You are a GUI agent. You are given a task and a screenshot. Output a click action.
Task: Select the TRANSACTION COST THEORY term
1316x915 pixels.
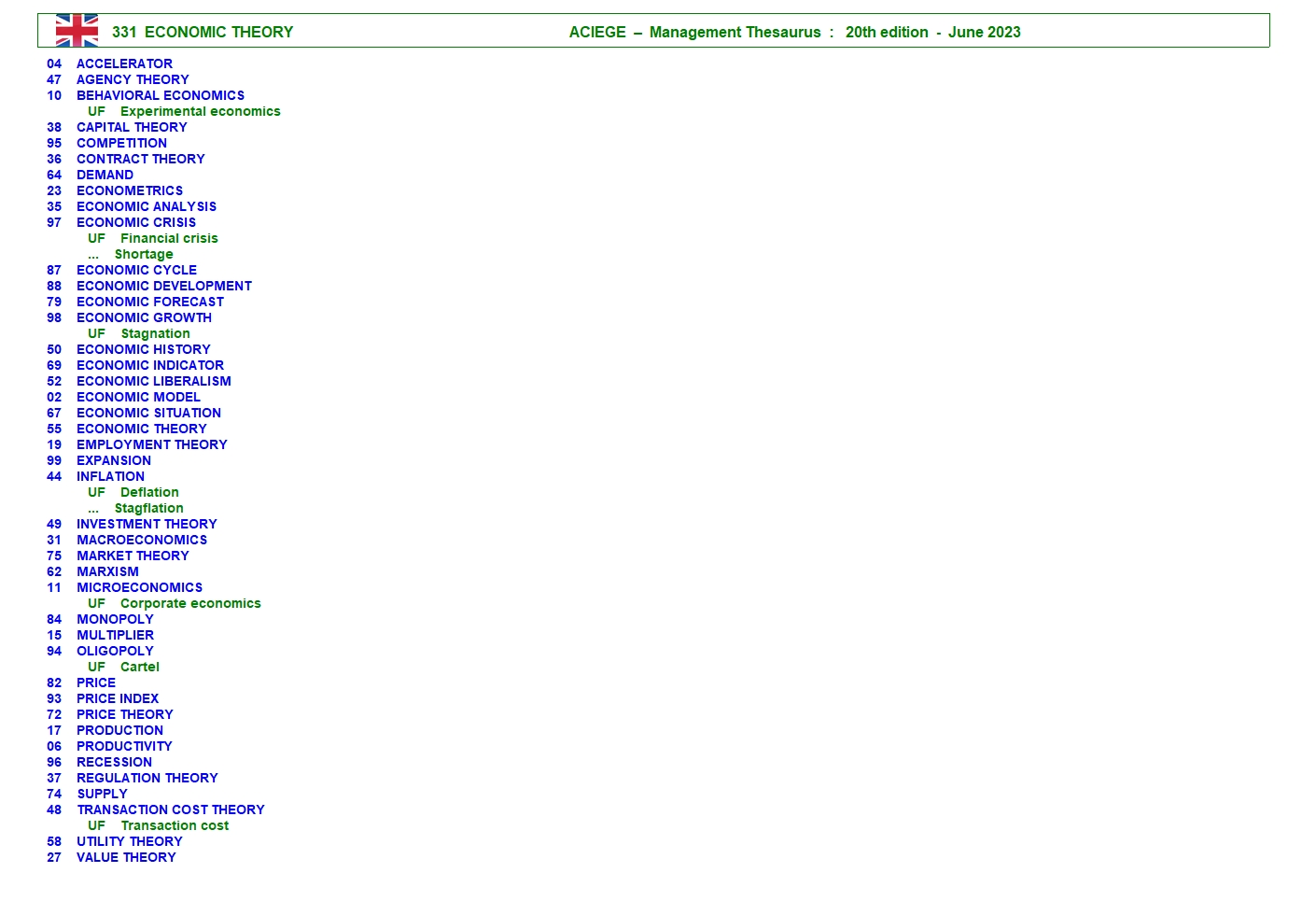(x=170, y=809)
